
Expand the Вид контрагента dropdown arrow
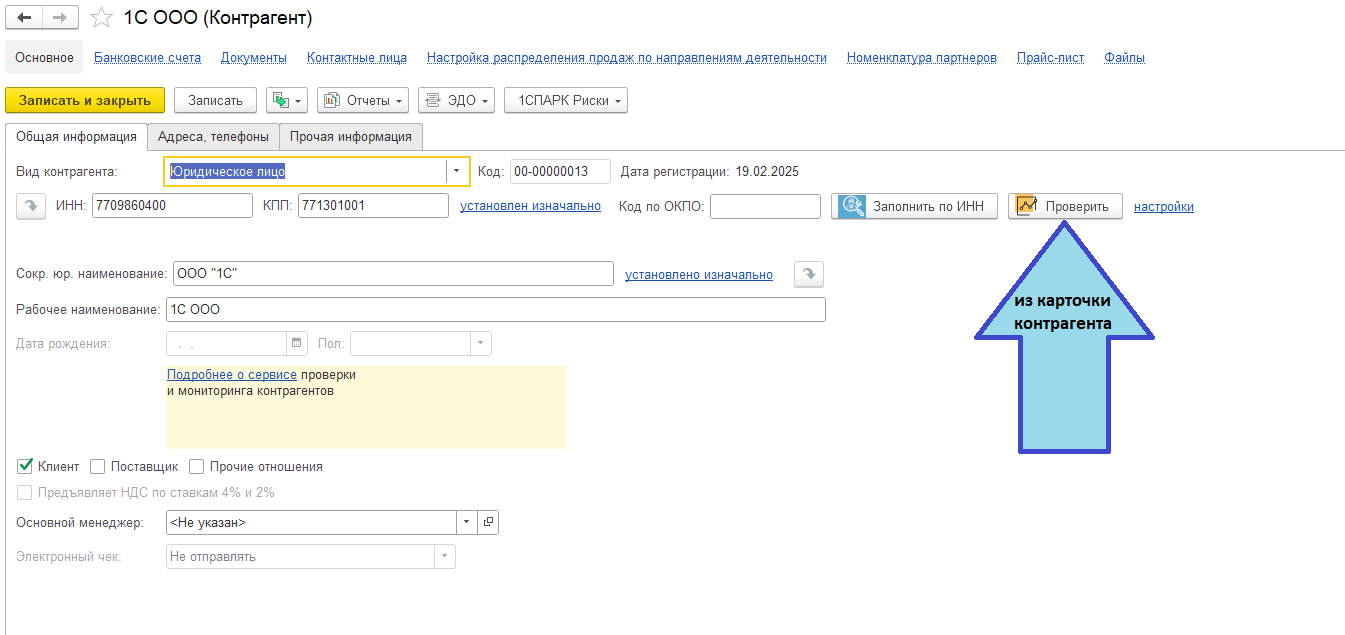pos(457,171)
